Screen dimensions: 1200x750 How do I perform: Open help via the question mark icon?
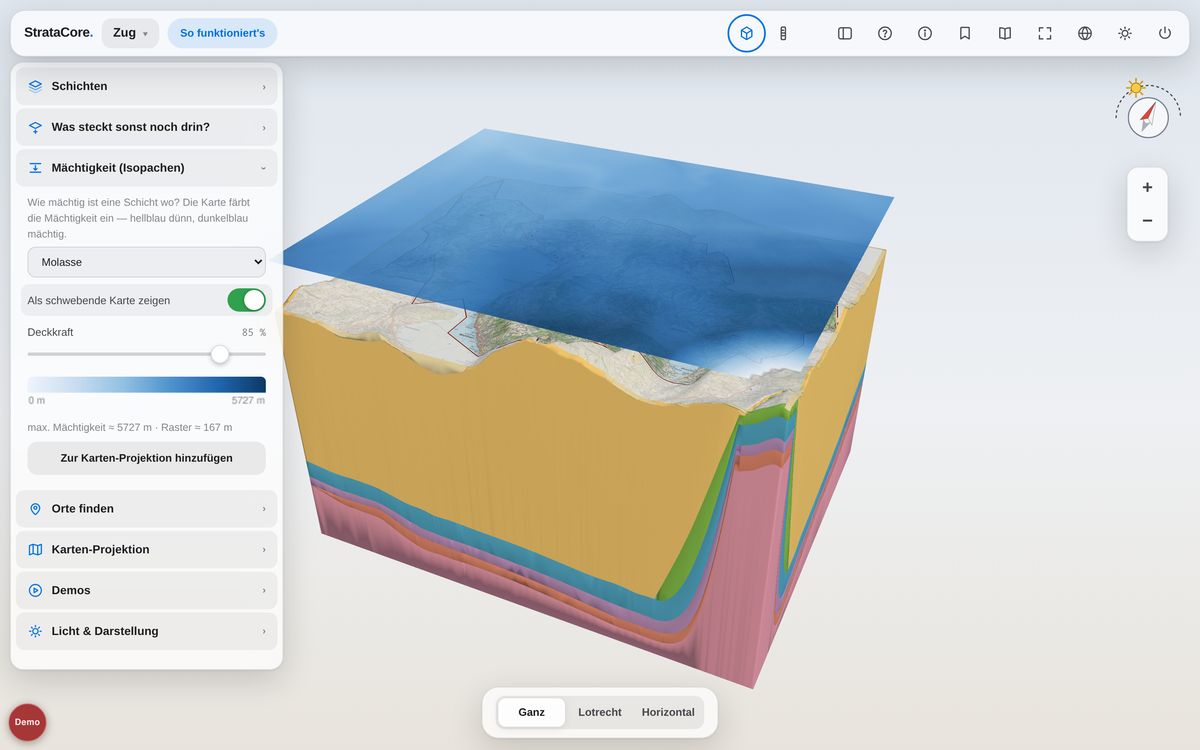pyautogui.click(x=885, y=33)
